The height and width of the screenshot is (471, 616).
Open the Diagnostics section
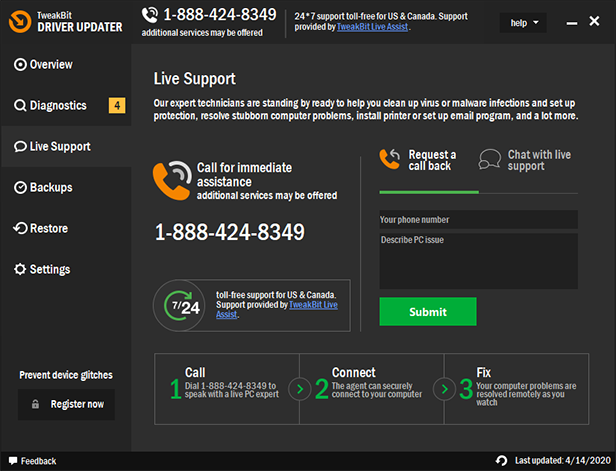coord(66,105)
